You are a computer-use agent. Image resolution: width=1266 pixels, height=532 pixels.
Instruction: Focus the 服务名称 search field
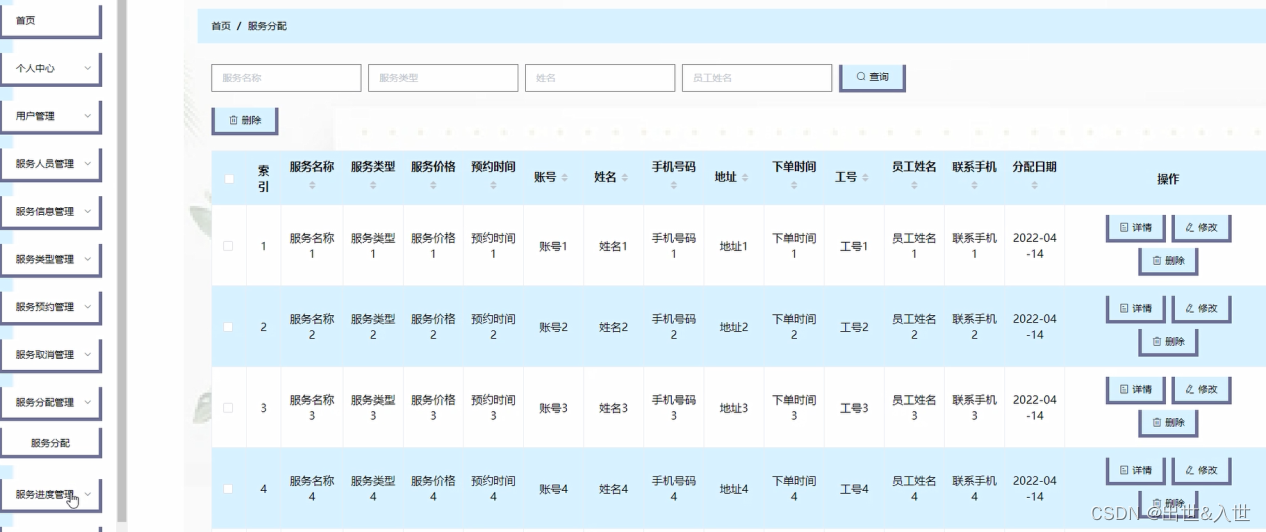click(x=286, y=78)
